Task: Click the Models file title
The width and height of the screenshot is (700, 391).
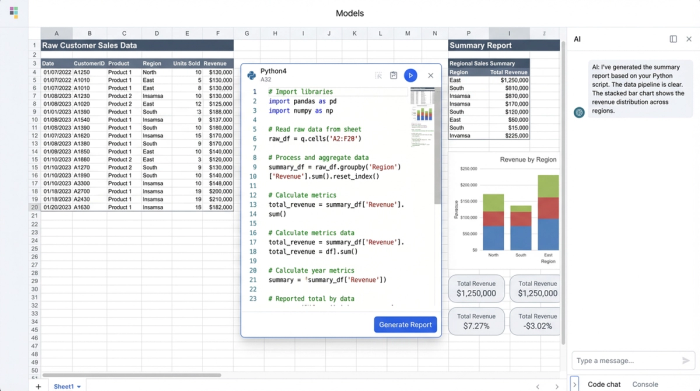Action: 350,13
